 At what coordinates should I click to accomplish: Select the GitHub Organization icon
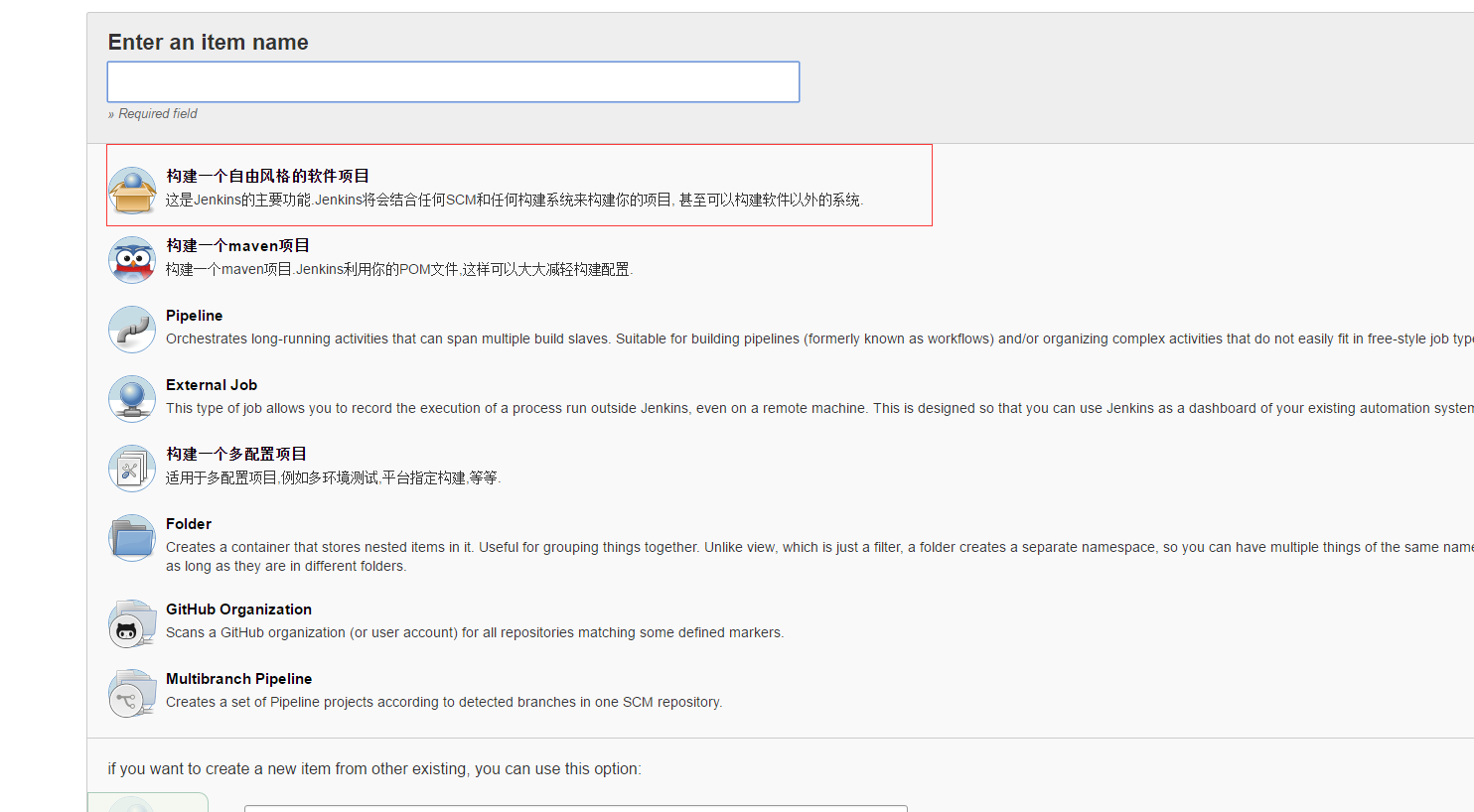(x=132, y=623)
